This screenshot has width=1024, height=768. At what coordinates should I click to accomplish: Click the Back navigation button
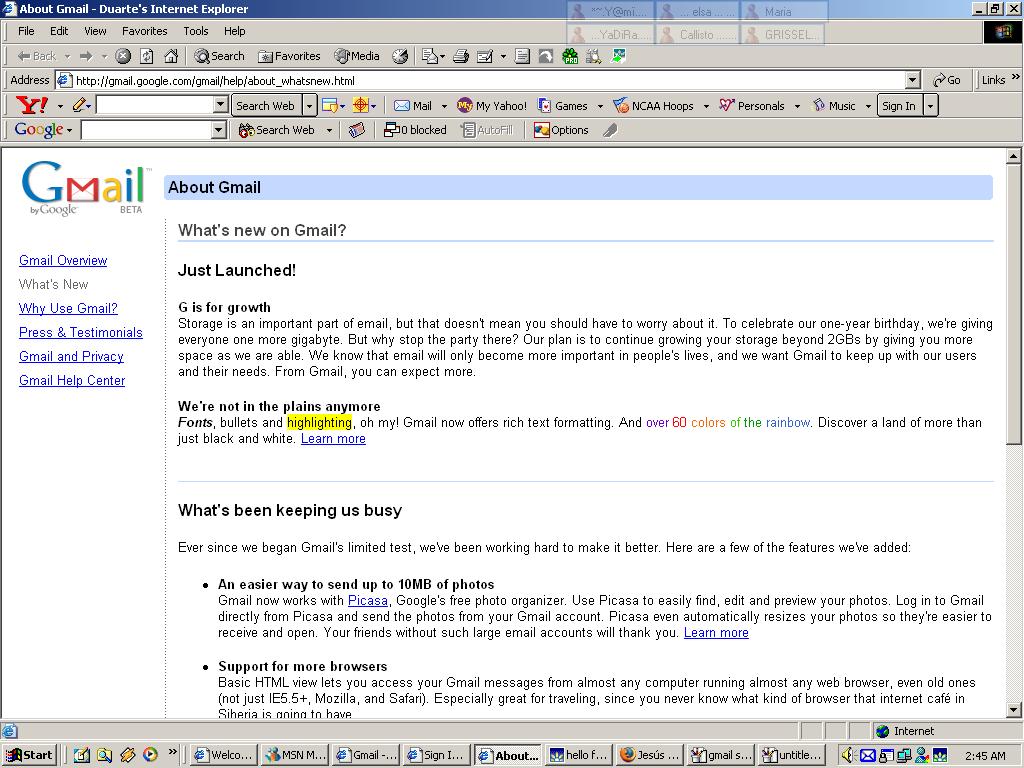point(37,56)
